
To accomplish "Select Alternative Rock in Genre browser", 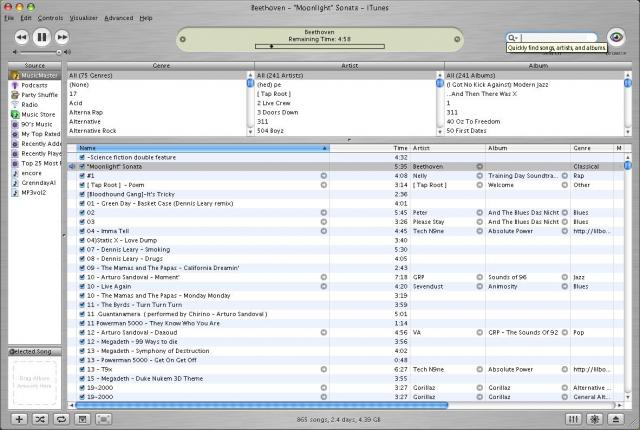I will [157, 131].
